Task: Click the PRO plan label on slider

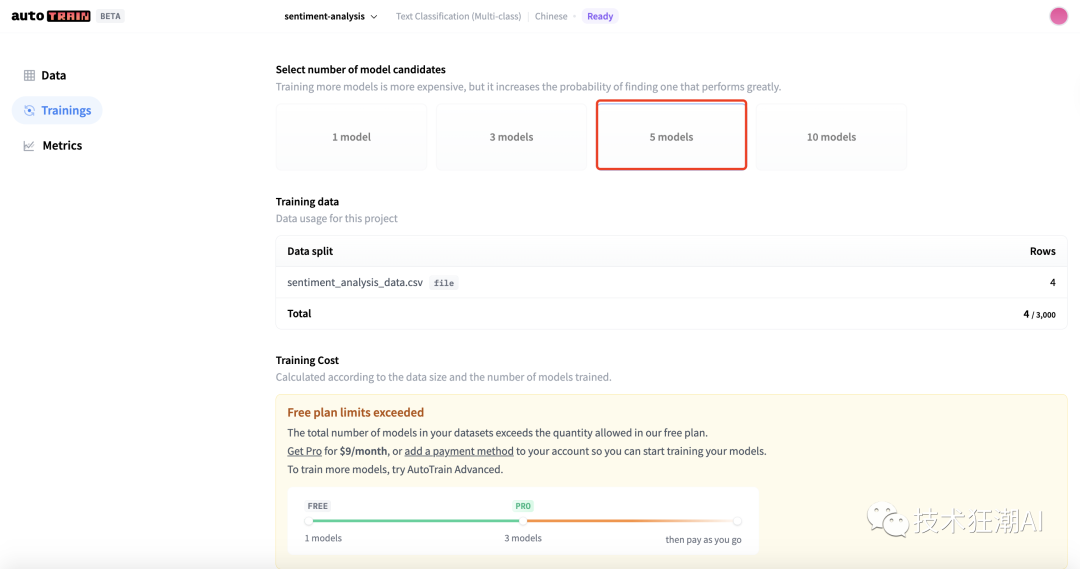Action: [523, 506]
